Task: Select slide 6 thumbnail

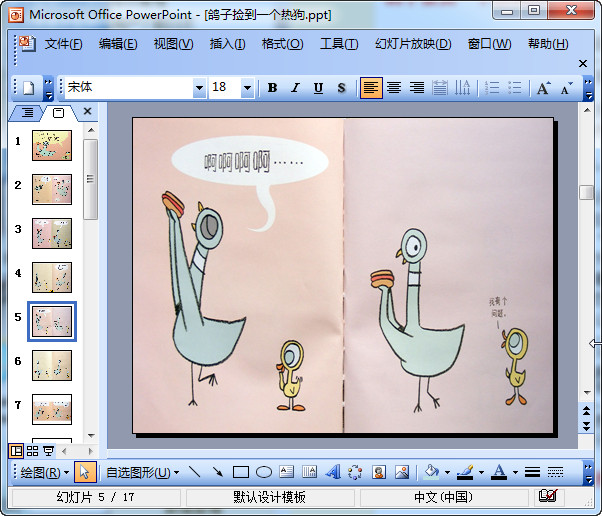Action: pos(52,365)
